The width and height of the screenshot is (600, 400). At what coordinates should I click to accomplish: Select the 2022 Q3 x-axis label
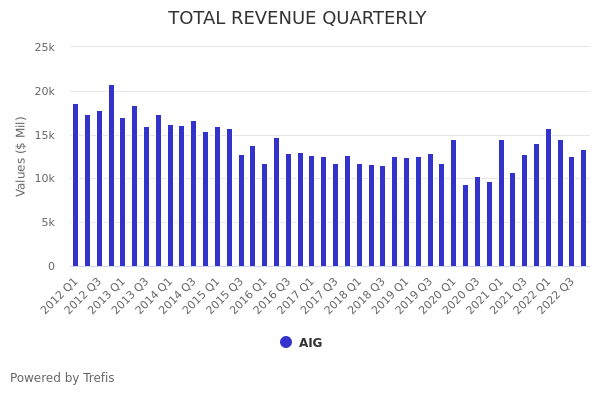(558, 295)
